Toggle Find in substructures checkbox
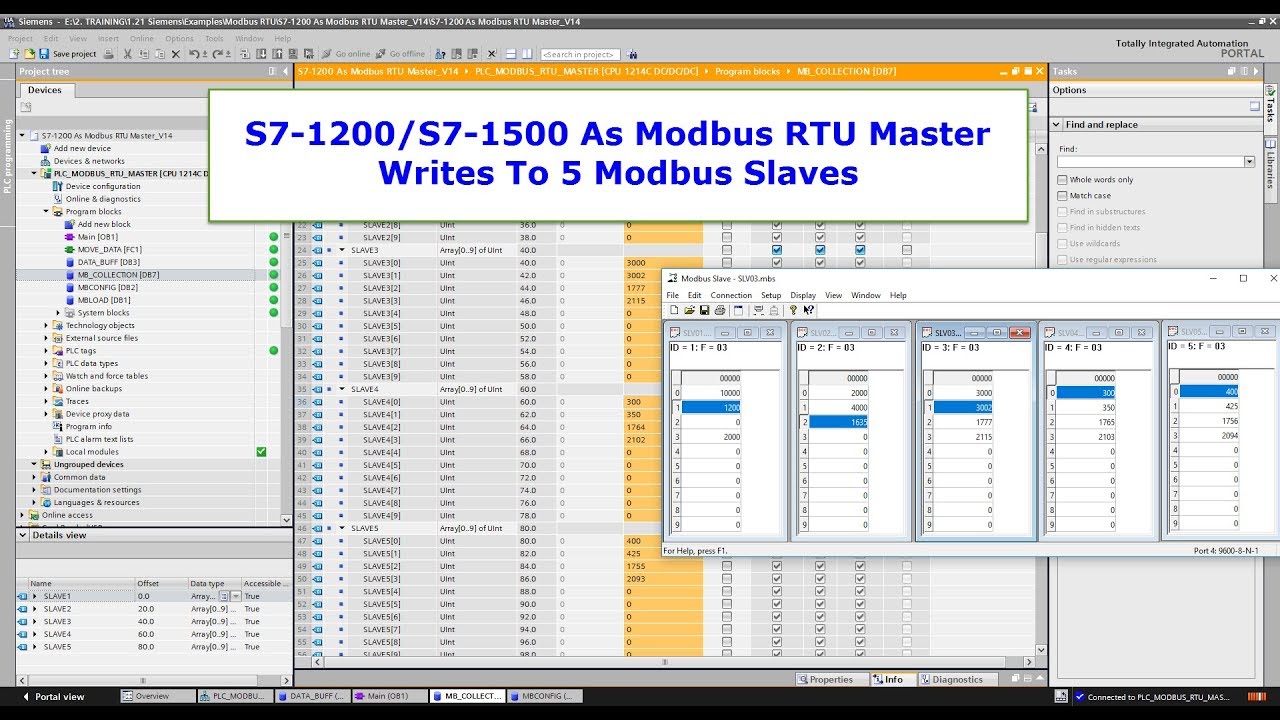Screen dimensions: 1280x720 pyautogui.click(x=1062, y=212)
